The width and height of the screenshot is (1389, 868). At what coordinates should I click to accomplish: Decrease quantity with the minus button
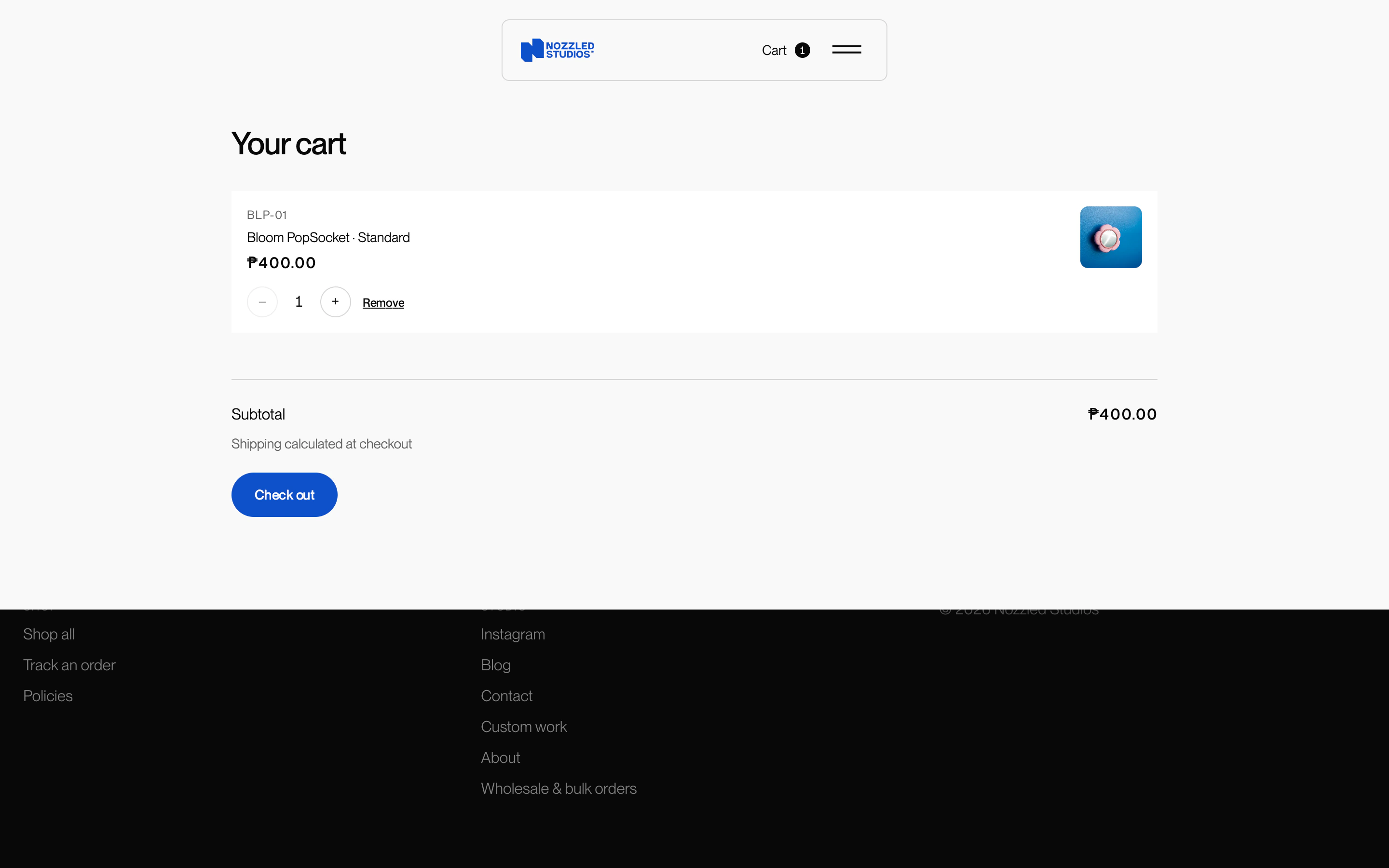(262, 302)
